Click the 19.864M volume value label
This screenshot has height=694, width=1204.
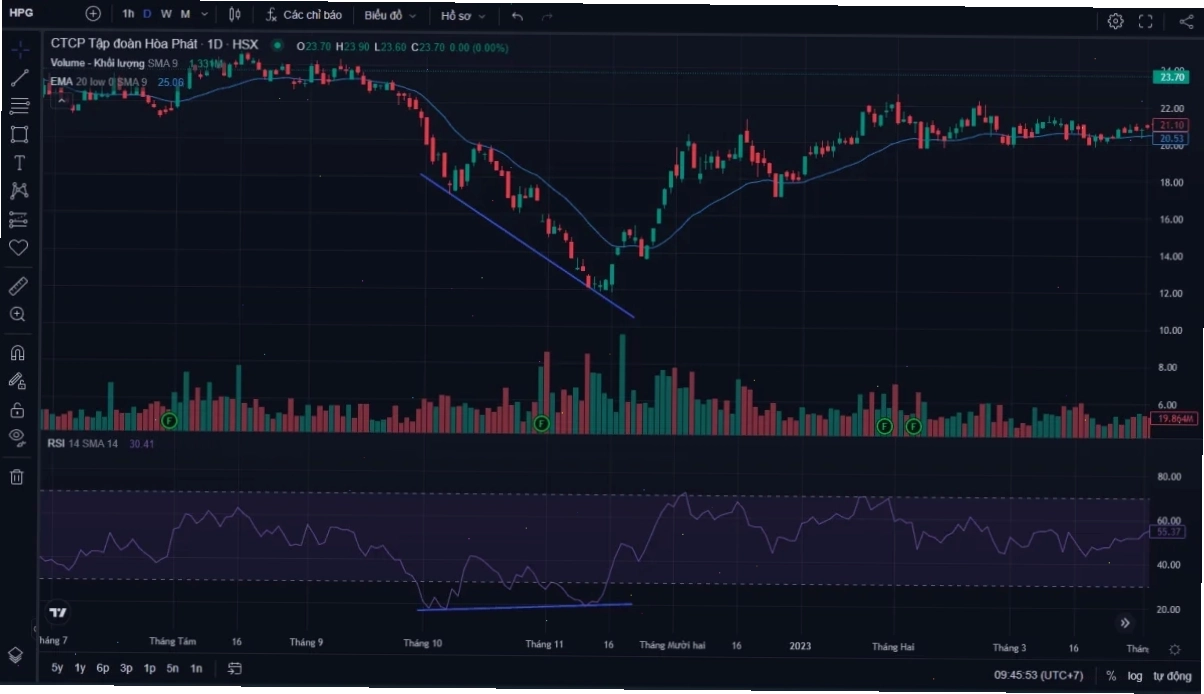[x=1174, y=419]
